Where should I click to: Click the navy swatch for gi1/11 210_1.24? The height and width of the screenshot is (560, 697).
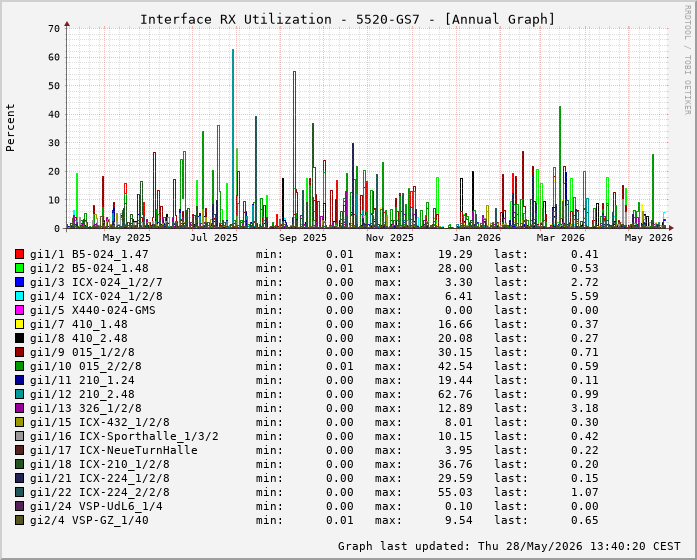[x=19, y=380]
